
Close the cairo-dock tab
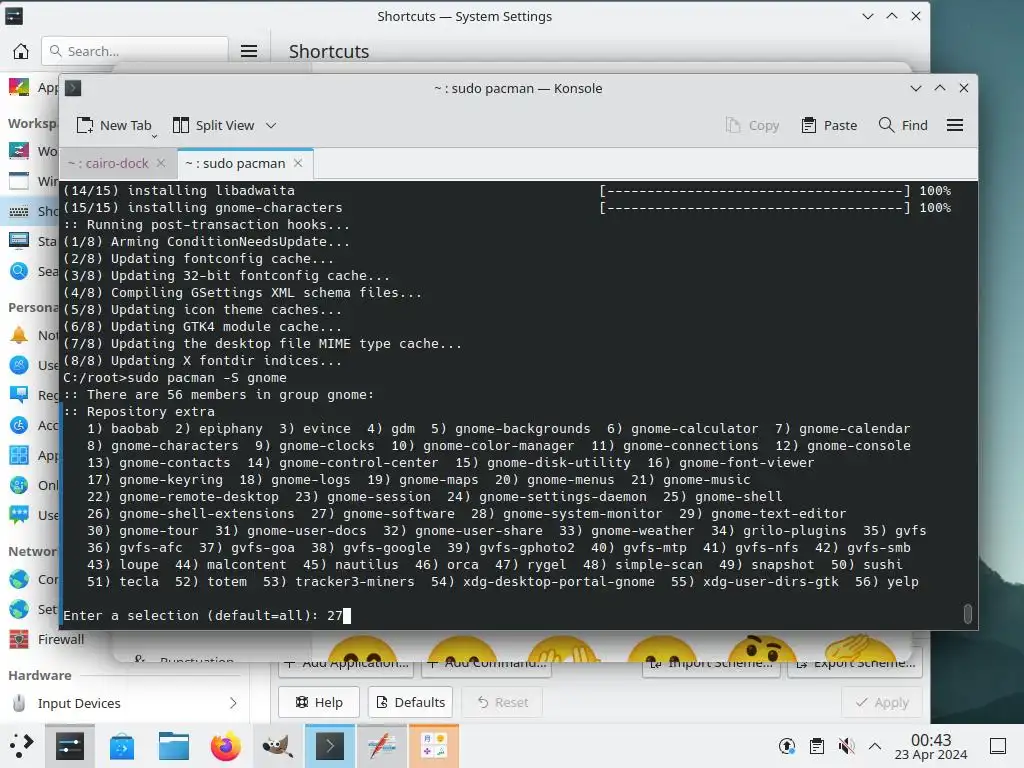pyautogui.click(x=161, y=163)
